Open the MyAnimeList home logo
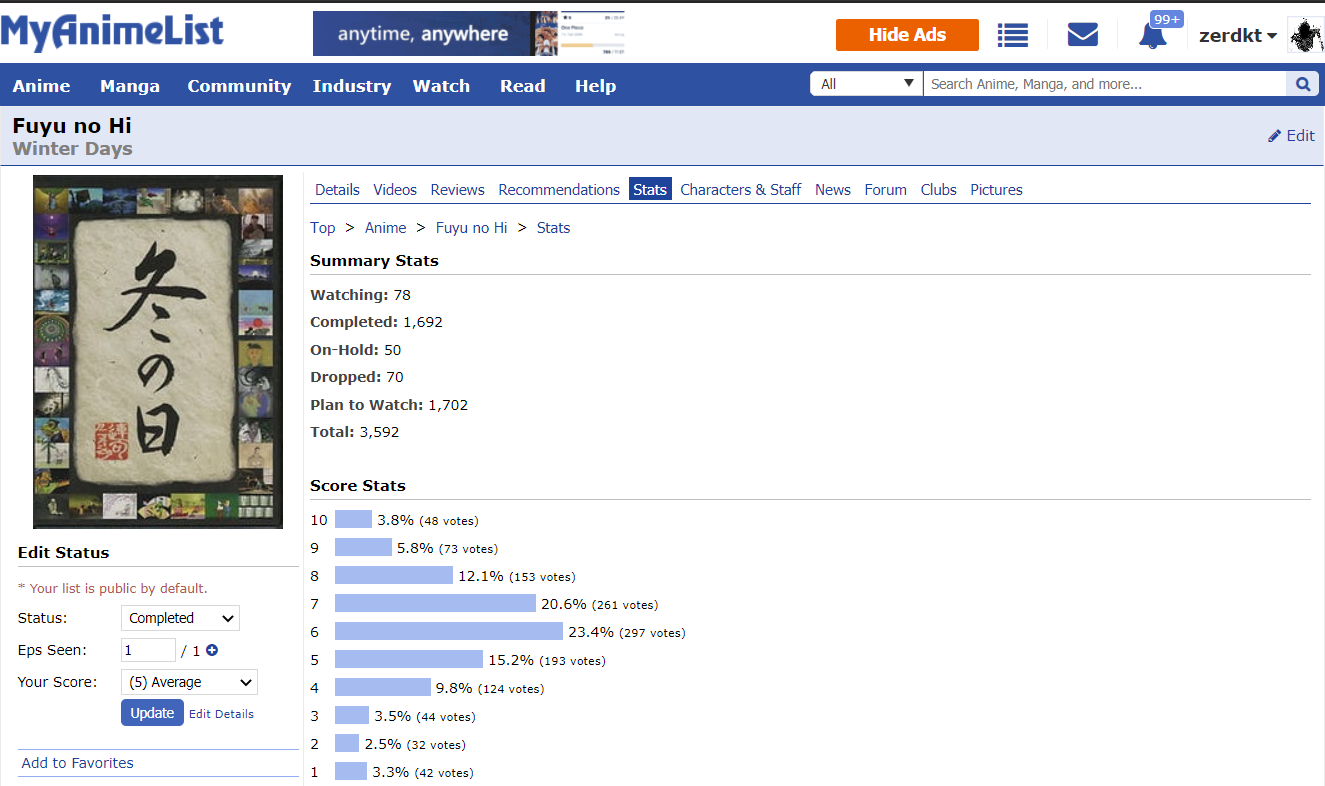Image resolution: width=1325 pixels, height=786 pixels. (112, 33)
